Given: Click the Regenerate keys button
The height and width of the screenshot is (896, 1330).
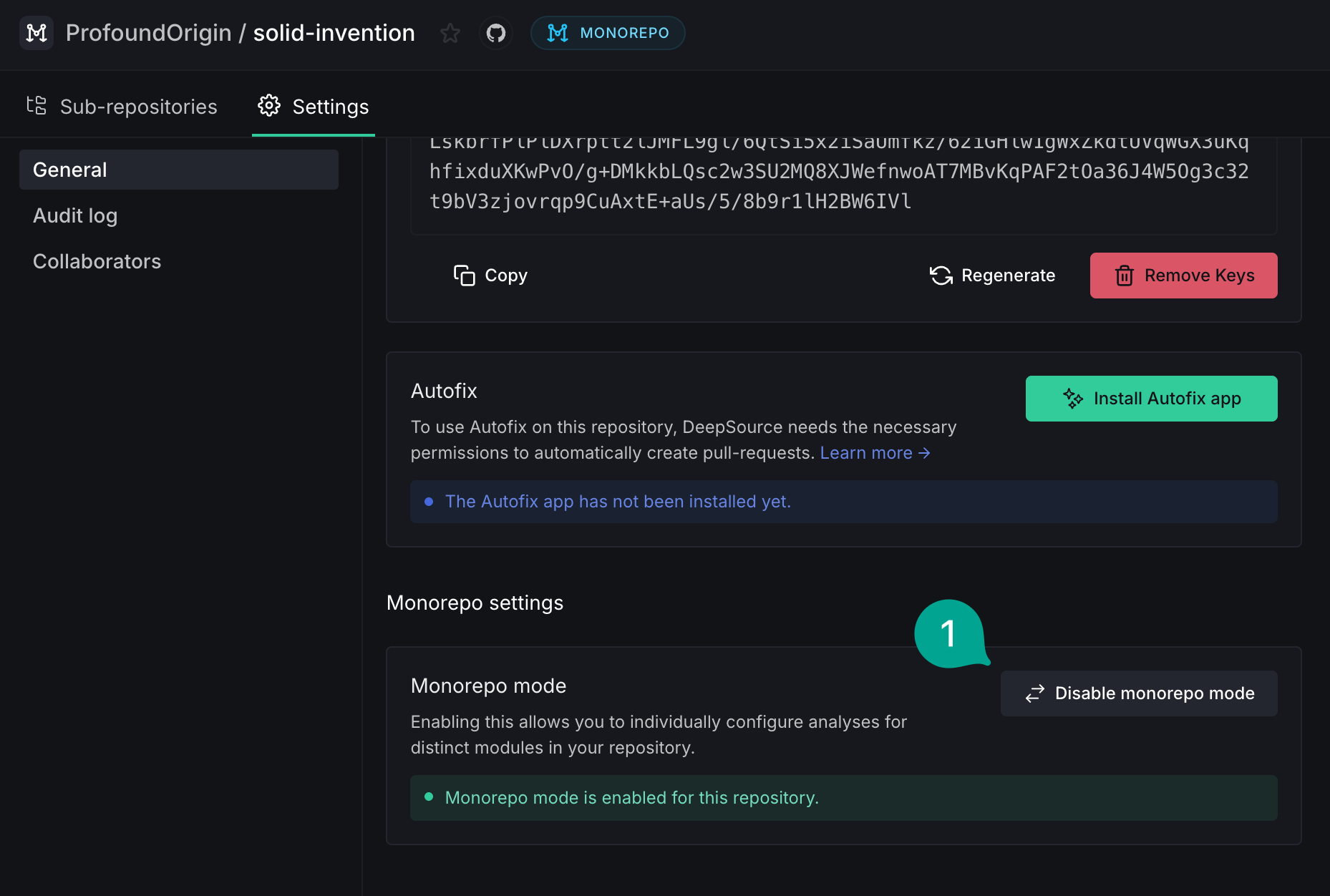Looking at the screenshot, I should [992, 276].
